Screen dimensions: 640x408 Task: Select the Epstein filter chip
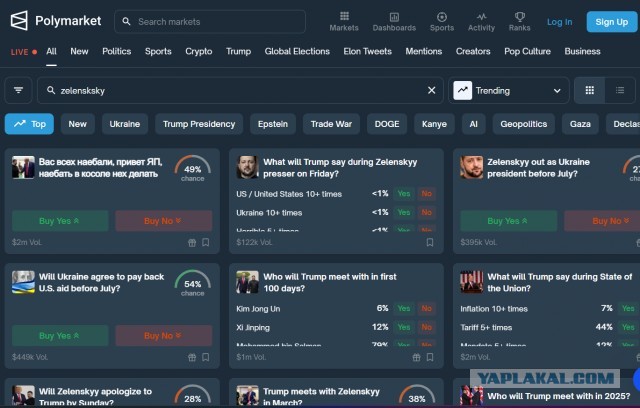pyautogui.click(x=273, y=124)
